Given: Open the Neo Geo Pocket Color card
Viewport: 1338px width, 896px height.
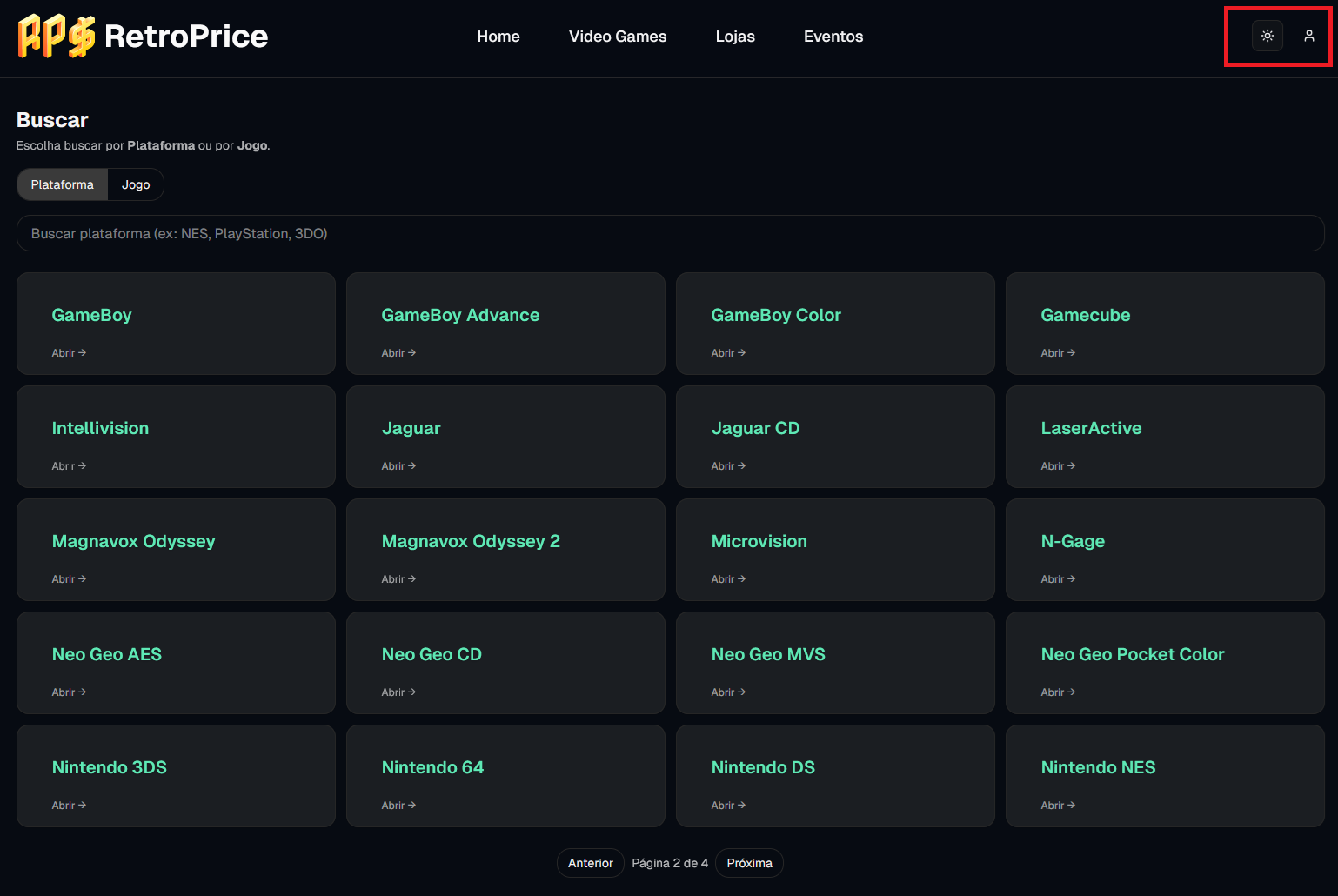Looking at the screenshot, I should point(1165,662).
